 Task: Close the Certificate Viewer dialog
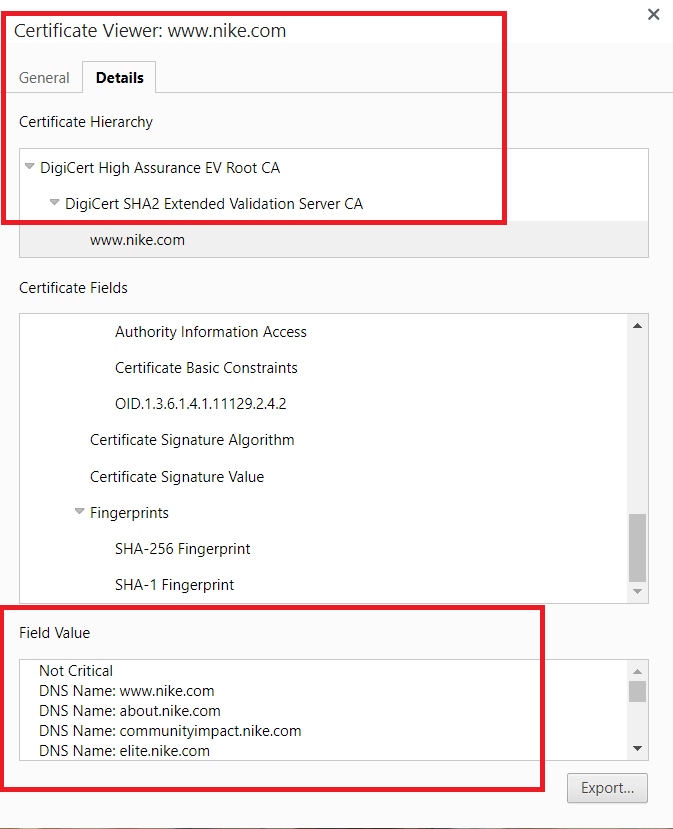pyautogui.click(x=653, y=14)
